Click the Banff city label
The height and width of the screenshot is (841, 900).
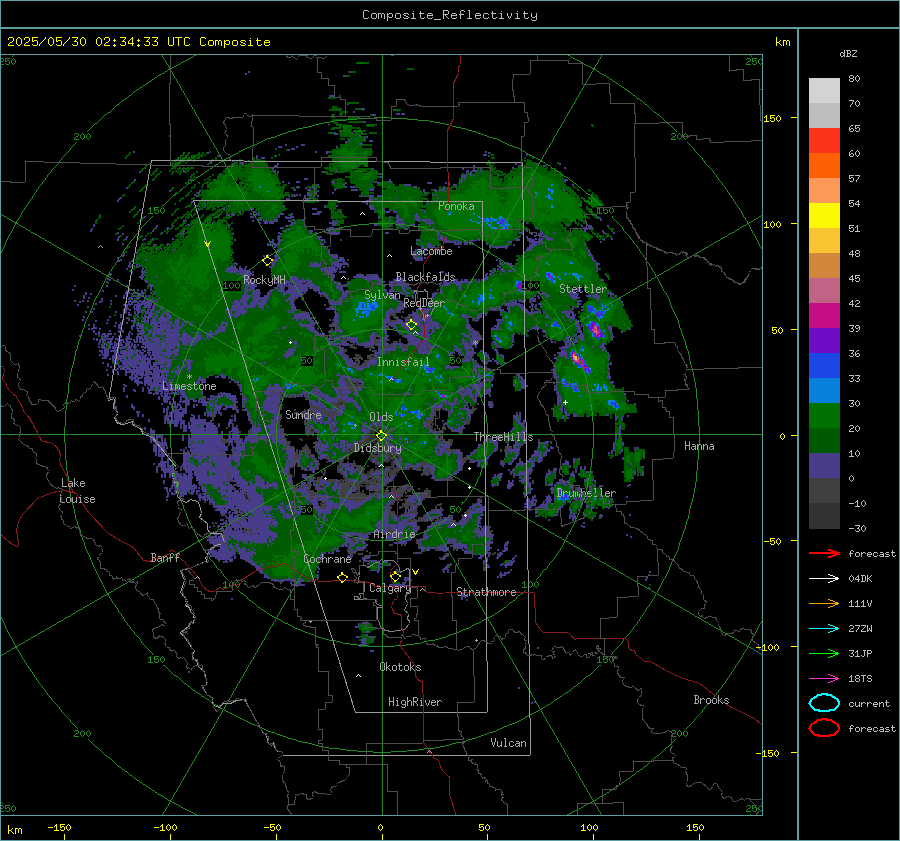coord(165,557)
